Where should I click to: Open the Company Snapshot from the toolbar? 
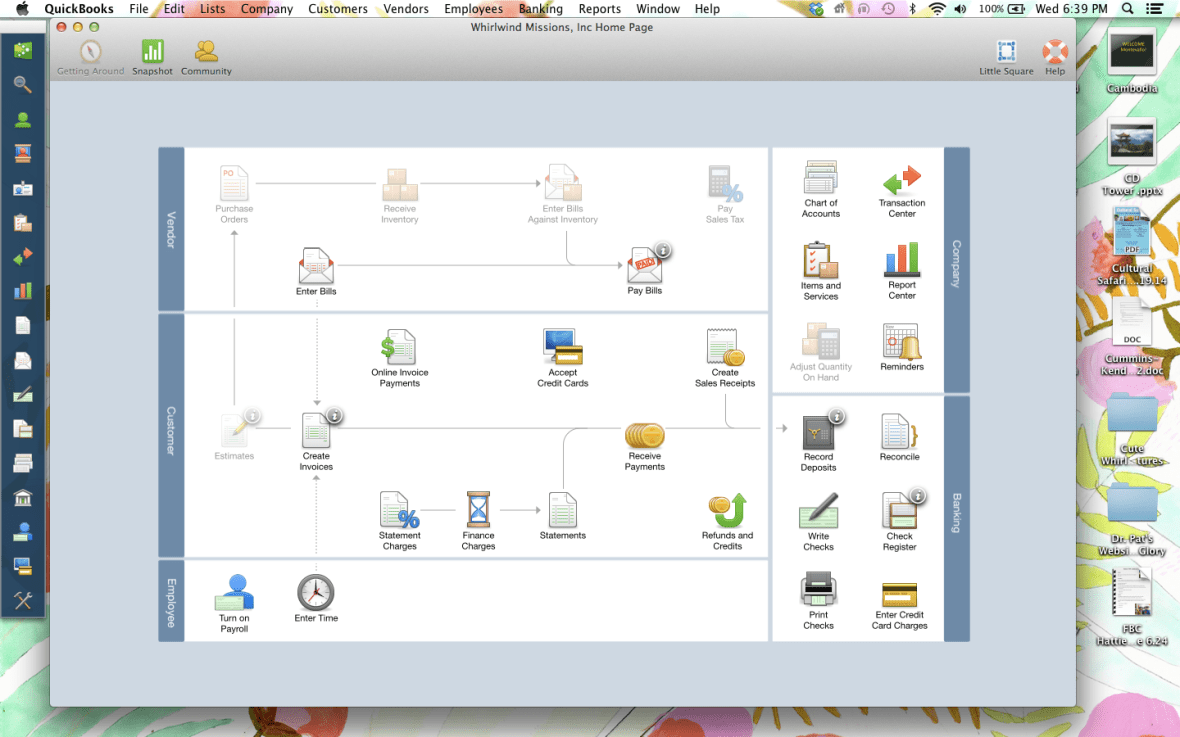coord(152,55)
